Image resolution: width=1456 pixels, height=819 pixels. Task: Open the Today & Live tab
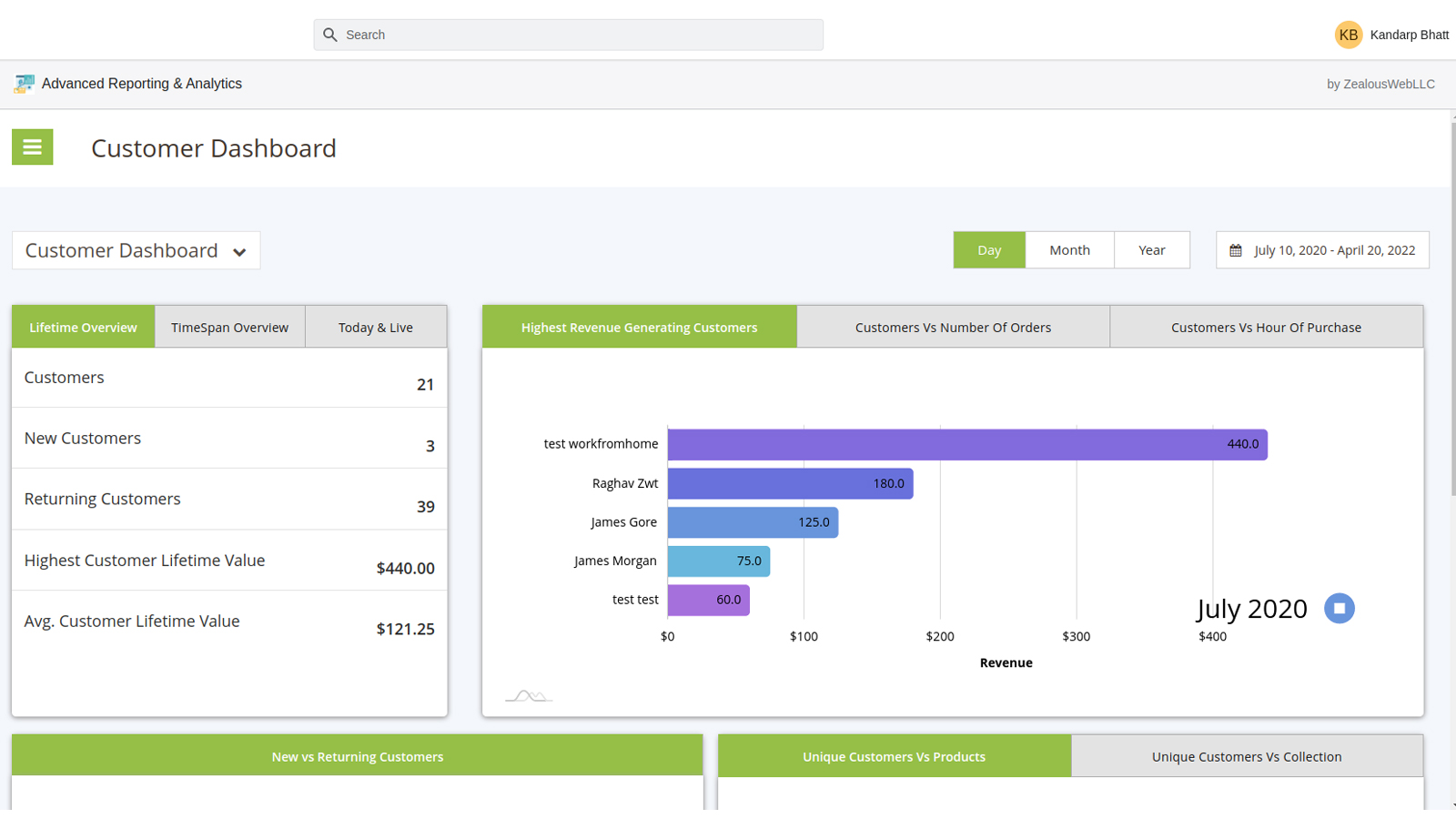[375, 326]
